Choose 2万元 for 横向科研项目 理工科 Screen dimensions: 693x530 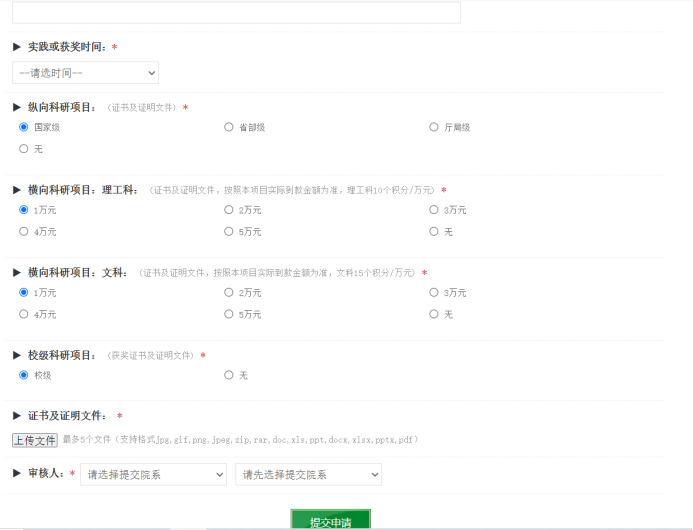pos(228,210)
